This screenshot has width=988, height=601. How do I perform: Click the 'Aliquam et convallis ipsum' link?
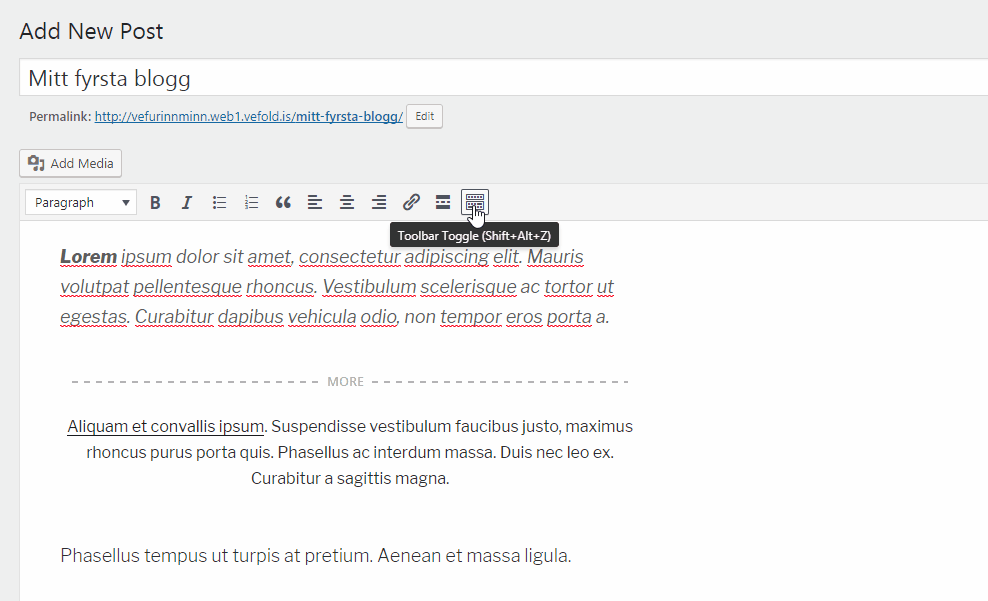coord(165,427)
